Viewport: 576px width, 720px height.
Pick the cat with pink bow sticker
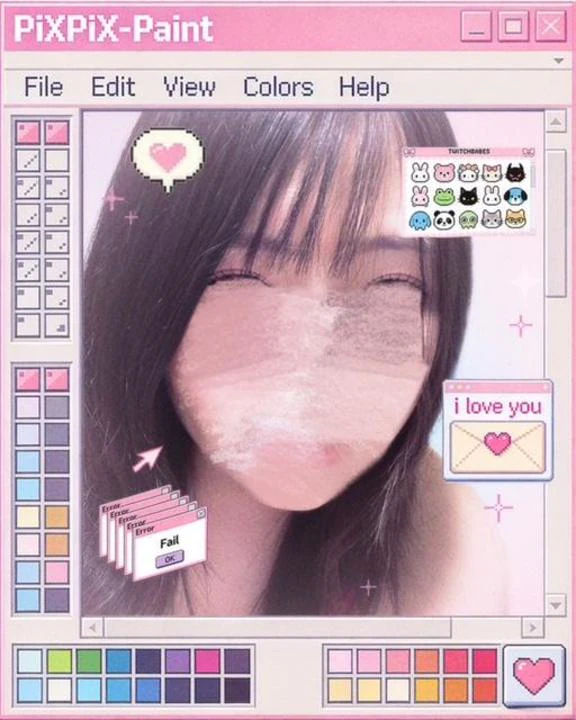pyautogui.click(x=491, y=173)
